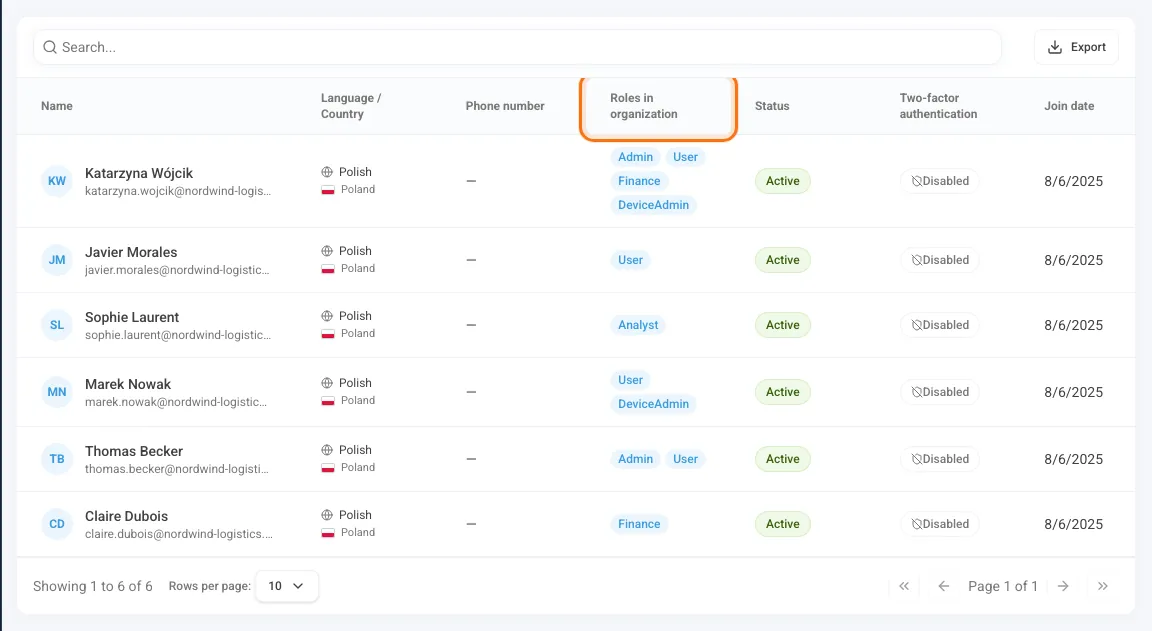Go to the previous page arrow

(943, 586)
